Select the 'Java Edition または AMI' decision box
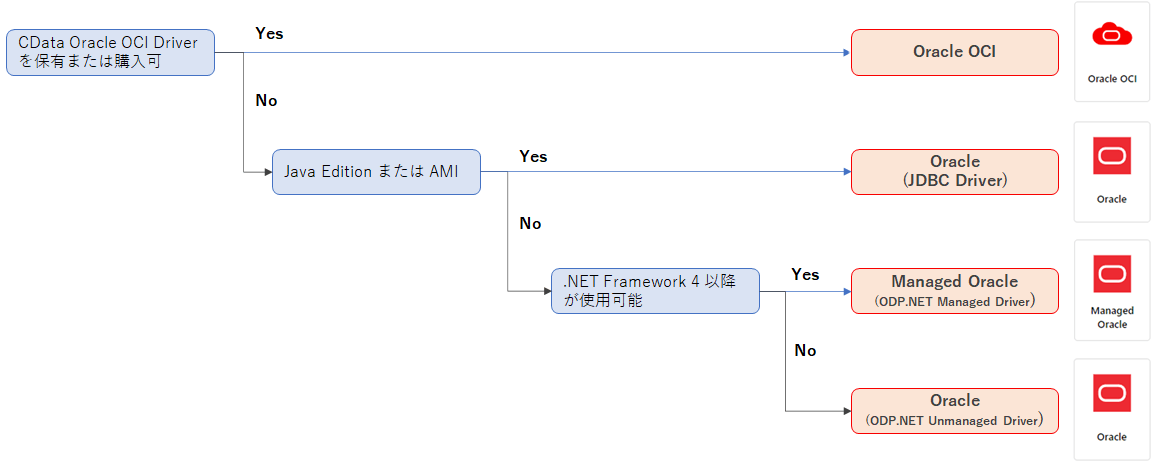The image size is (1152, 462). pyautogui.click(x=376, y=172)
